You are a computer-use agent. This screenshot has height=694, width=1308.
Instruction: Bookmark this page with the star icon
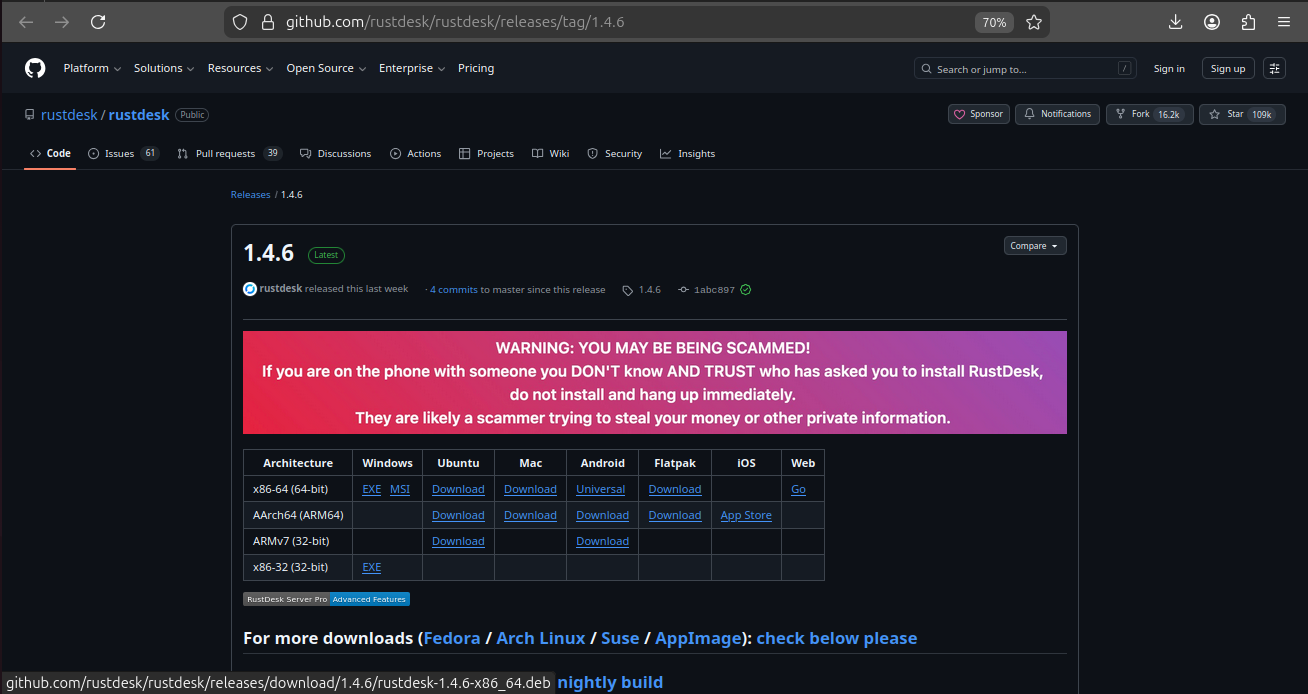(x=1034, y=22)
